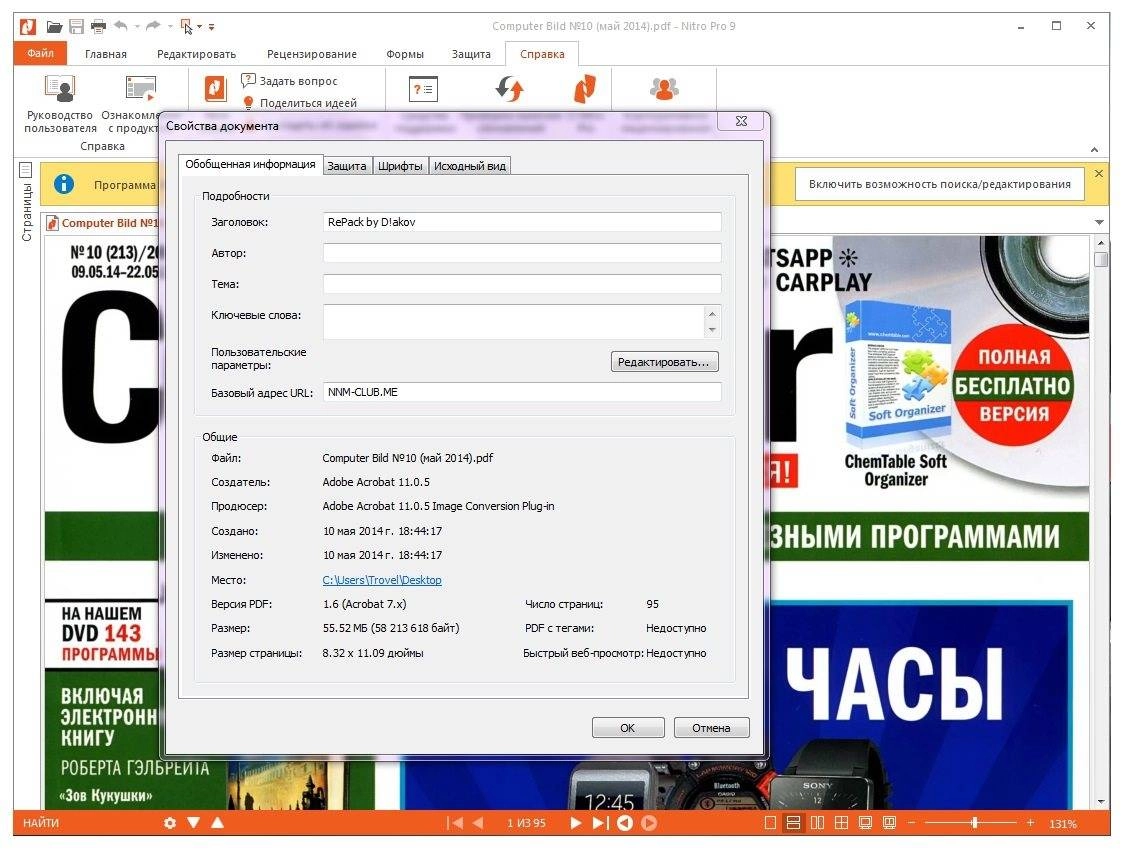The image size is (1128, 855).
Task: Confirm the dialog with OK
Action: coord(627,728)
